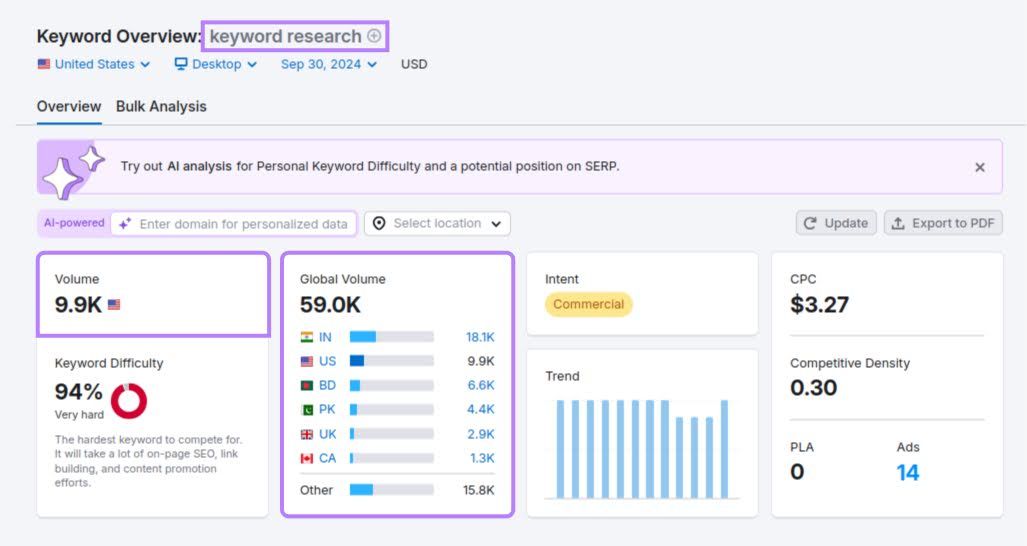Viewport: 1027px width, 546px height.
Task: Click the Update button
Action: (x=836, y=223)
